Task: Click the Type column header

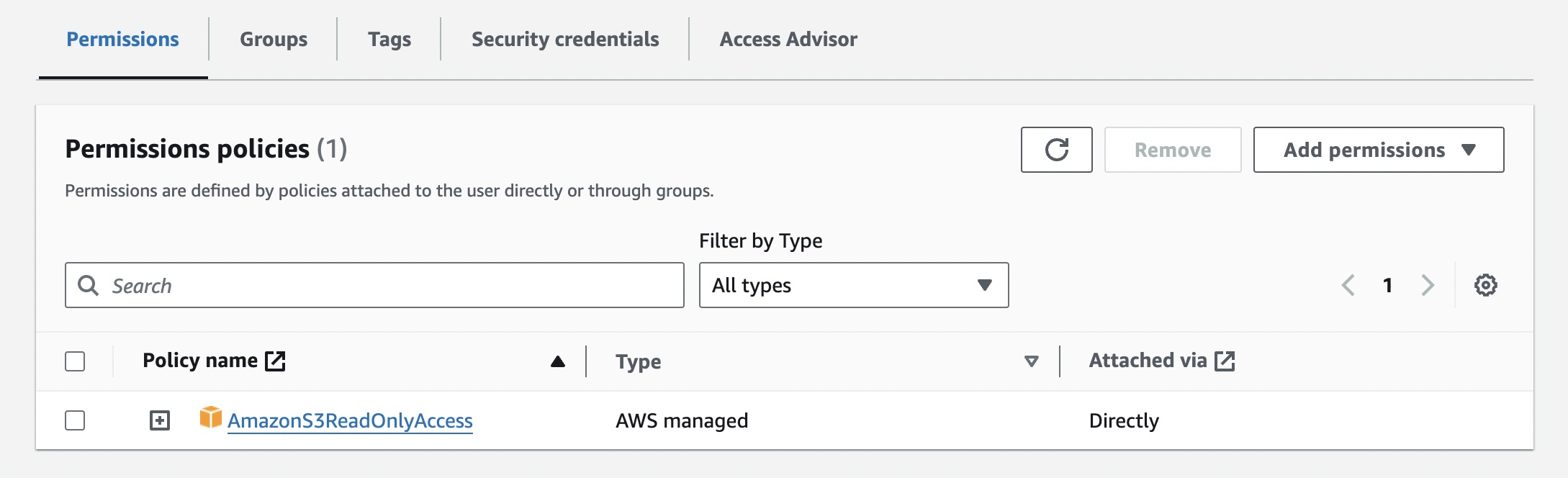Action: (x=638, y=361)
